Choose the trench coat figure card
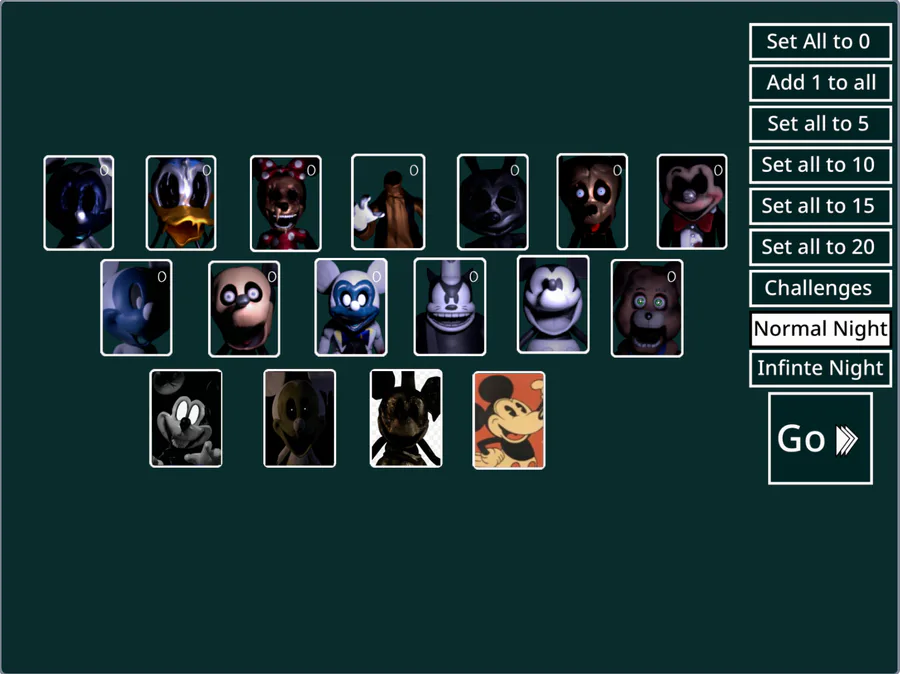 (x=388, y=202)
